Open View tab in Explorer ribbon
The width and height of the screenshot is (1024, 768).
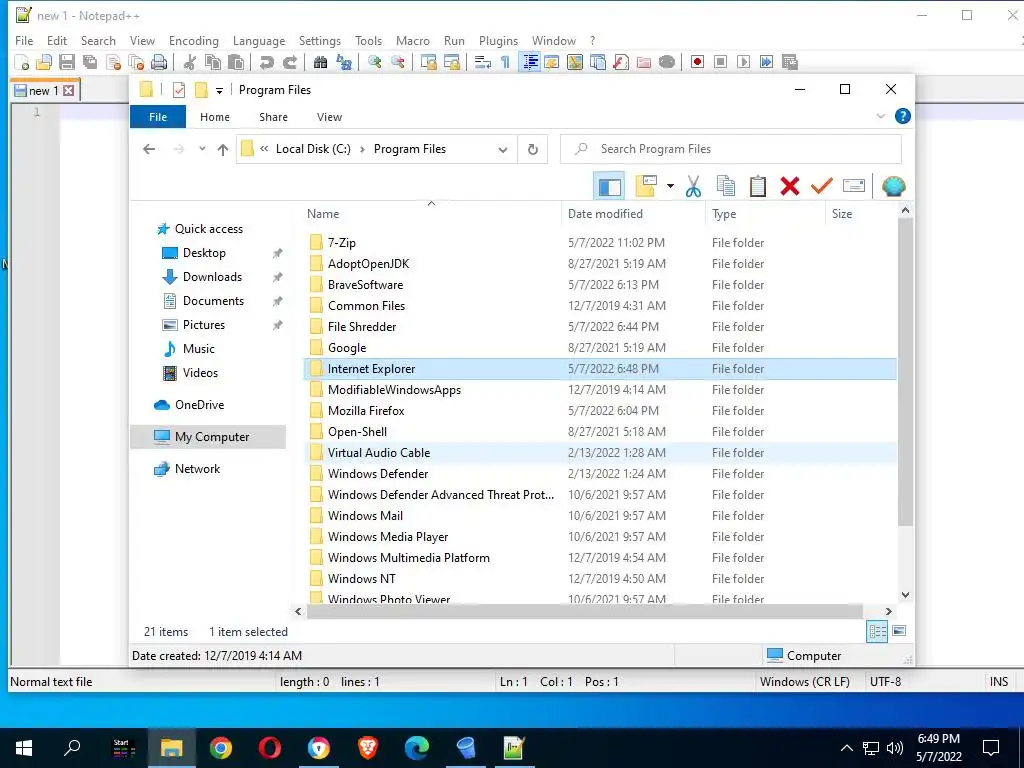[x=329, y=117]
